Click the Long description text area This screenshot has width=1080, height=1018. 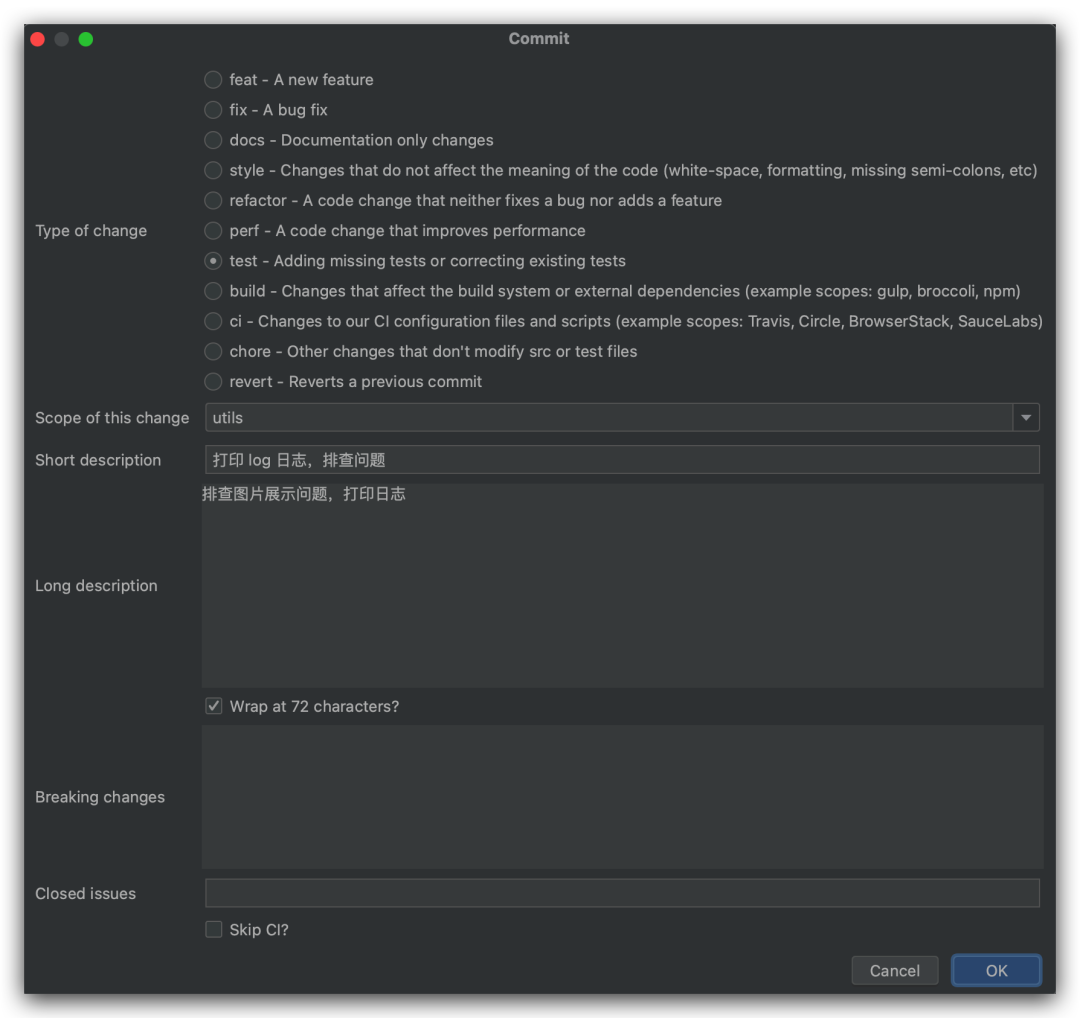point(620,585)
